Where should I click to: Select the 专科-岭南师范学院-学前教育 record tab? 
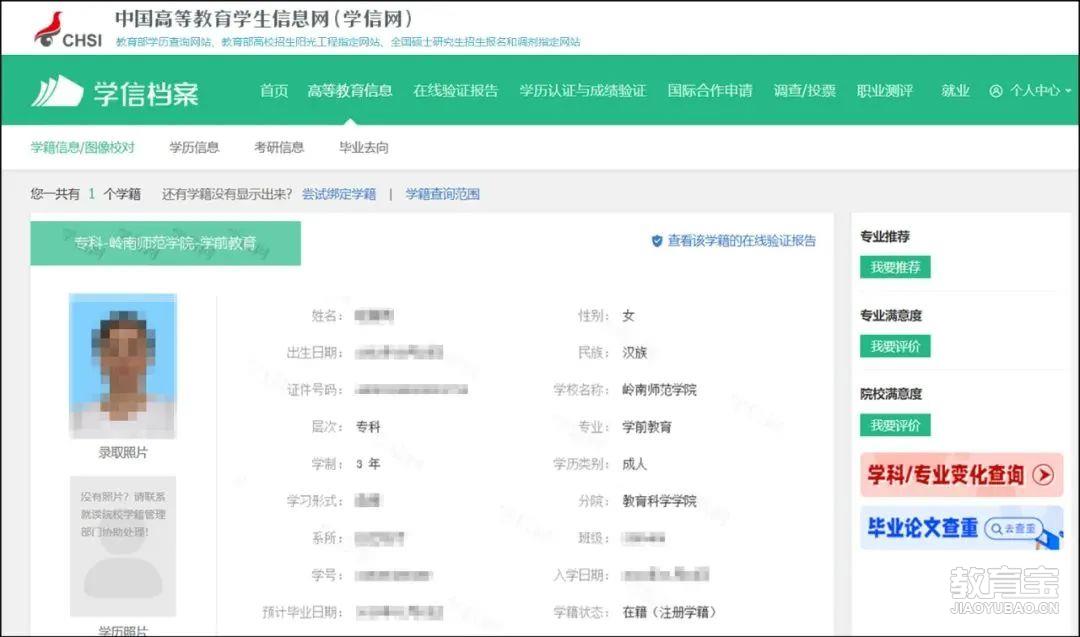tap(165, 243)
